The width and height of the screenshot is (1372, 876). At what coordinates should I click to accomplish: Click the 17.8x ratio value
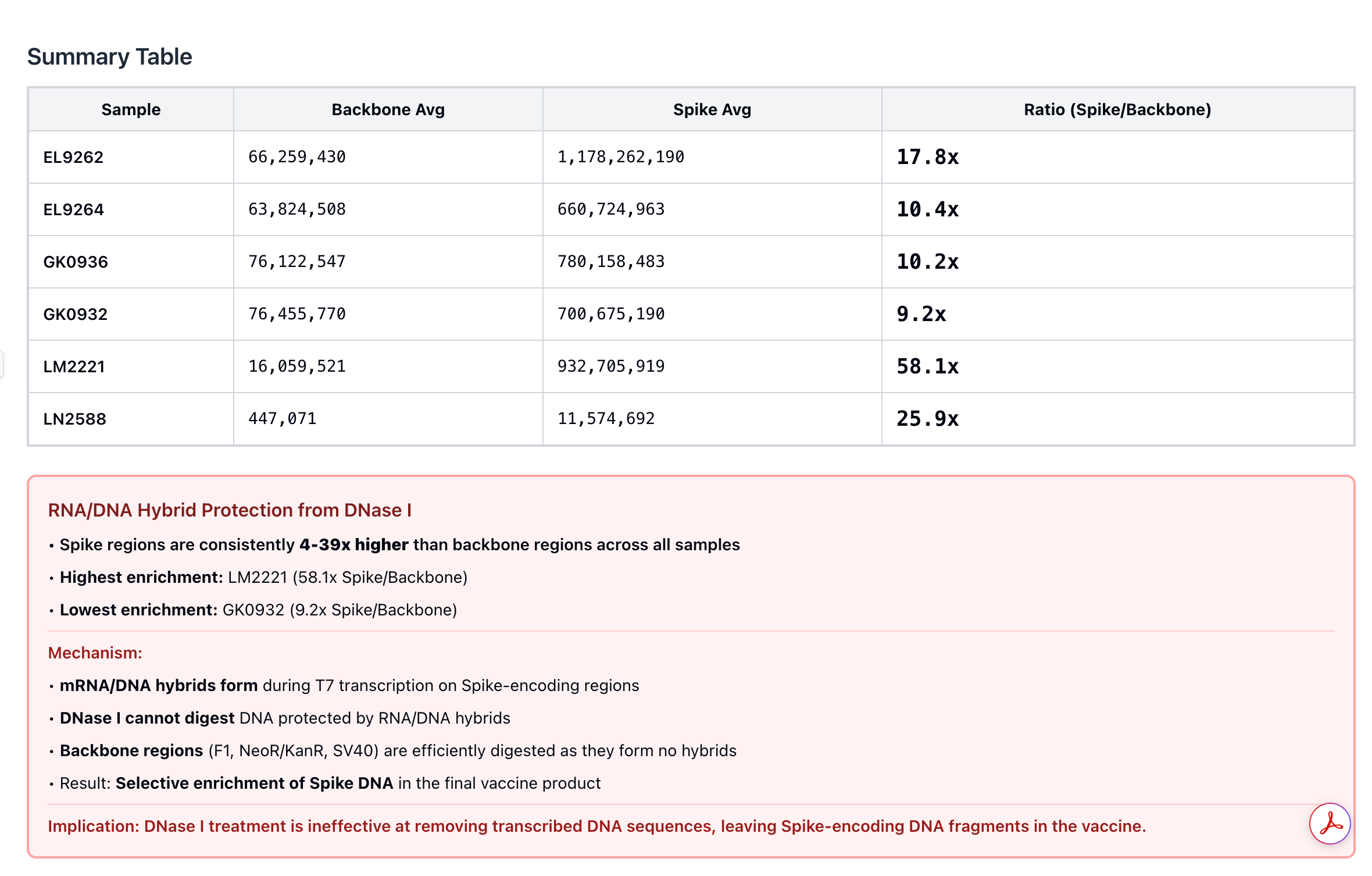(x=927, y=157)
